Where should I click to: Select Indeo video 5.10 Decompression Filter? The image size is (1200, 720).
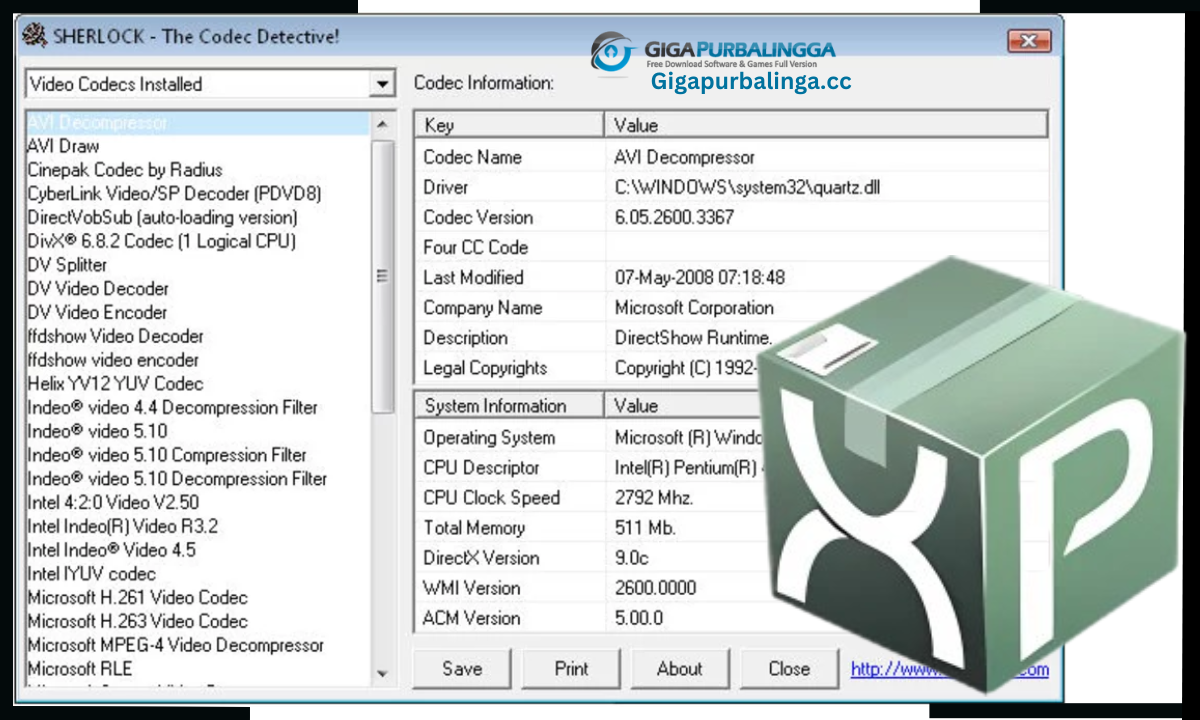pos(177,479)
